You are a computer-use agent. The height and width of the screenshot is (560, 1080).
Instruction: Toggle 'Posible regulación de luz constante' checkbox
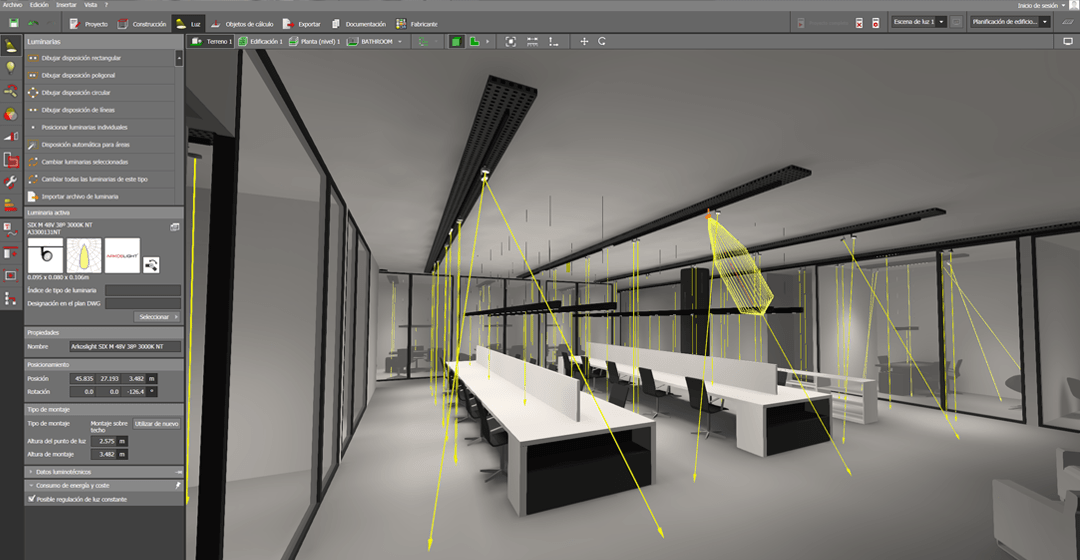point(32,498)
